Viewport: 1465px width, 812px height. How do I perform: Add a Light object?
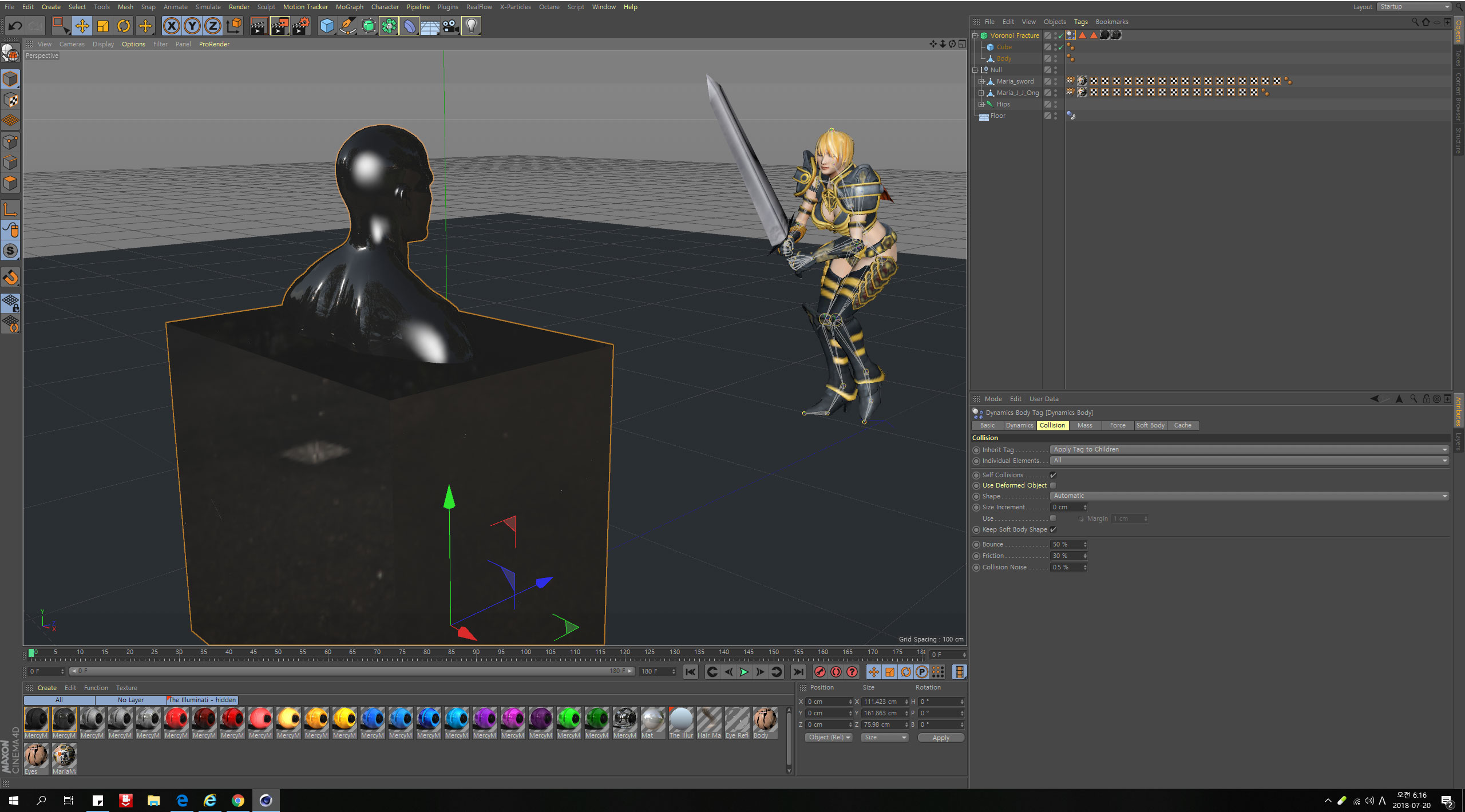471,26
